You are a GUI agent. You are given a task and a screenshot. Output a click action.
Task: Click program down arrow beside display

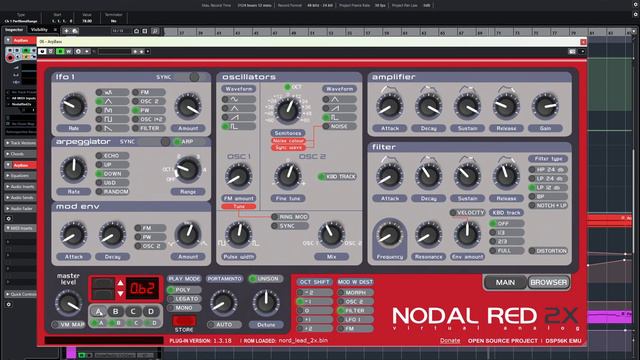[120, 293]
